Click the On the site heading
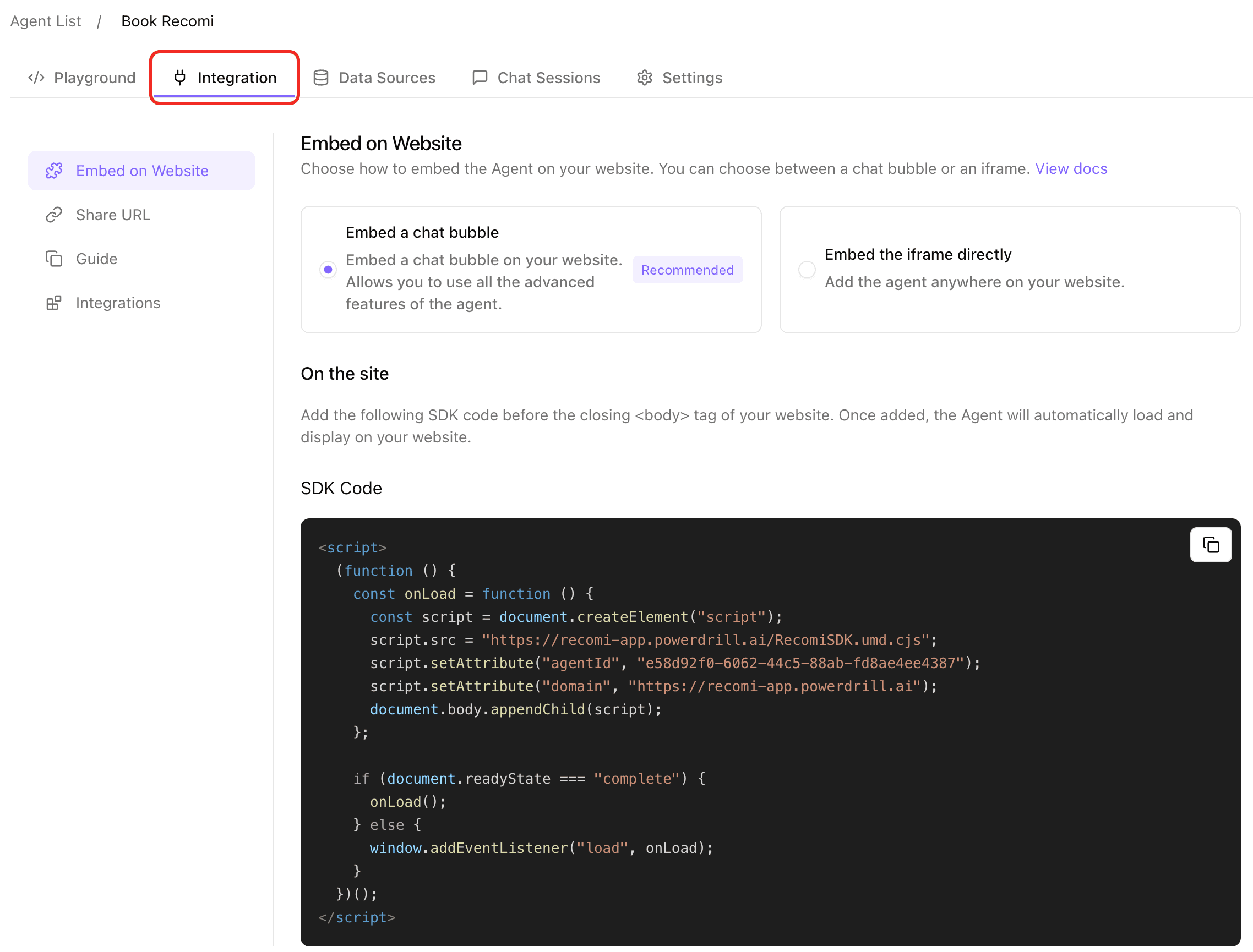Image resolution: width=1253 pixels, height=952 pixels. point(345,374)
